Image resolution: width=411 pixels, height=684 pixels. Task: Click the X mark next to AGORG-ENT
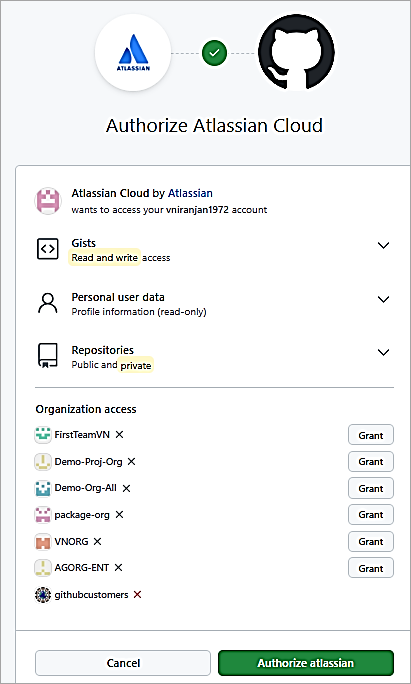click(x=118, y=568)
